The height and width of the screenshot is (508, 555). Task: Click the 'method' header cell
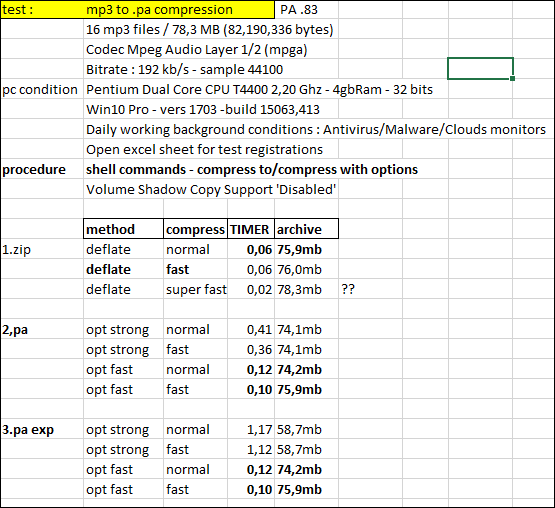click(124, 229)
